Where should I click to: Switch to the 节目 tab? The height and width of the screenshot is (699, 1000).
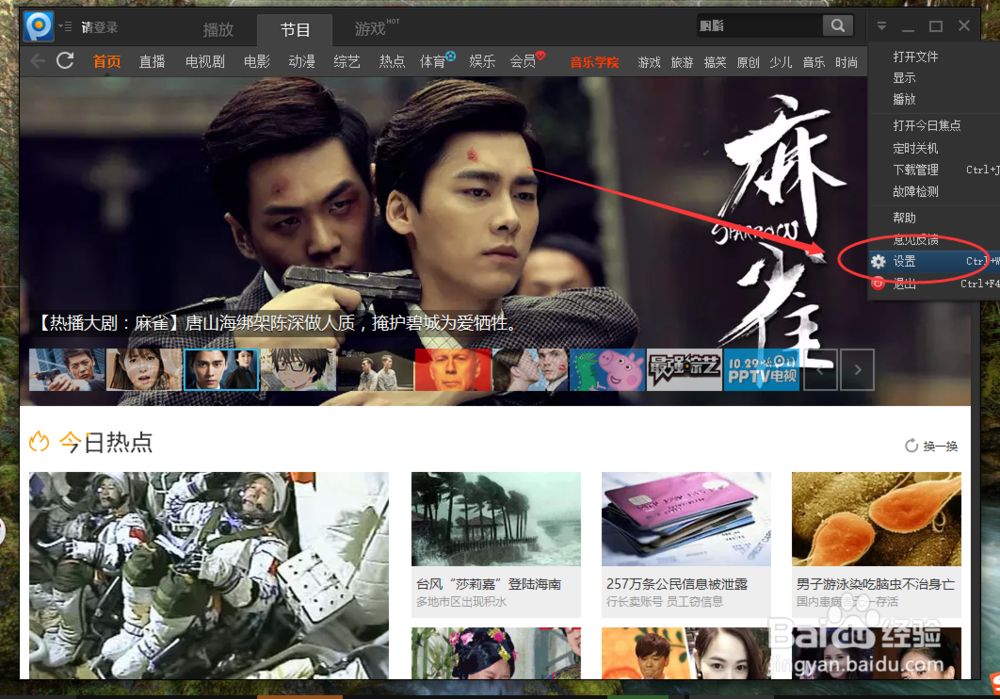pyautogui.click(x=295, y=29)
